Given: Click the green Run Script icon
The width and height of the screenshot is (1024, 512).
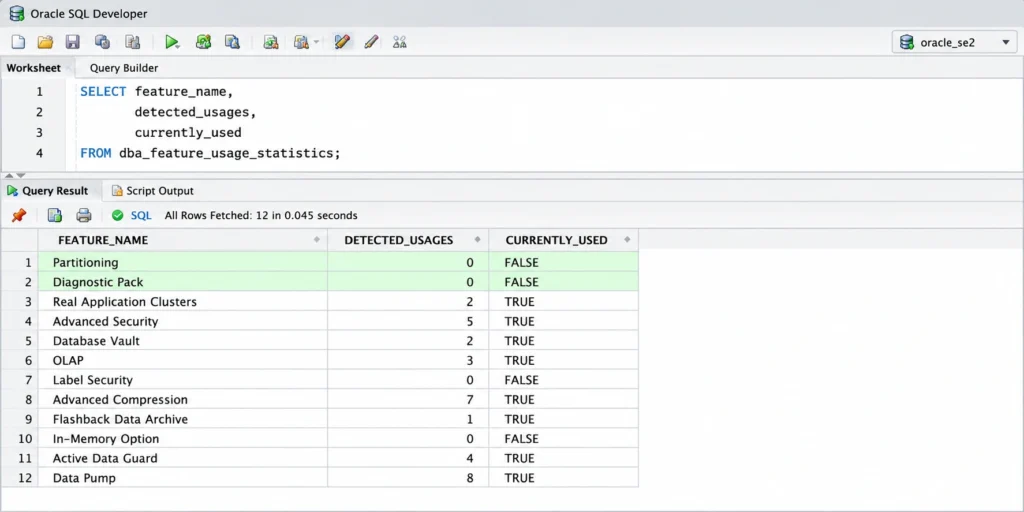Looking at the screenshot, I should click(203, 42).
